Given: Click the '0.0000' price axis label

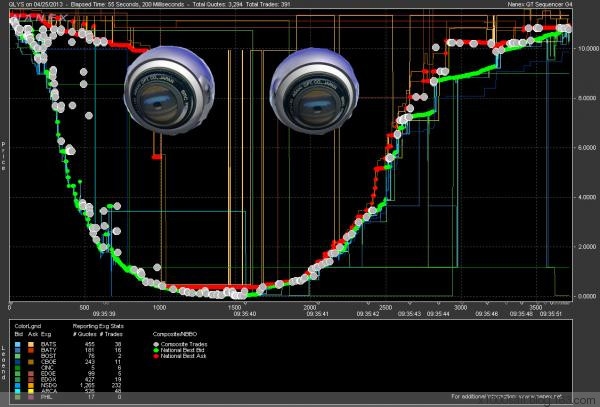Looking at the screenshot, I should [x=587, y=296].
